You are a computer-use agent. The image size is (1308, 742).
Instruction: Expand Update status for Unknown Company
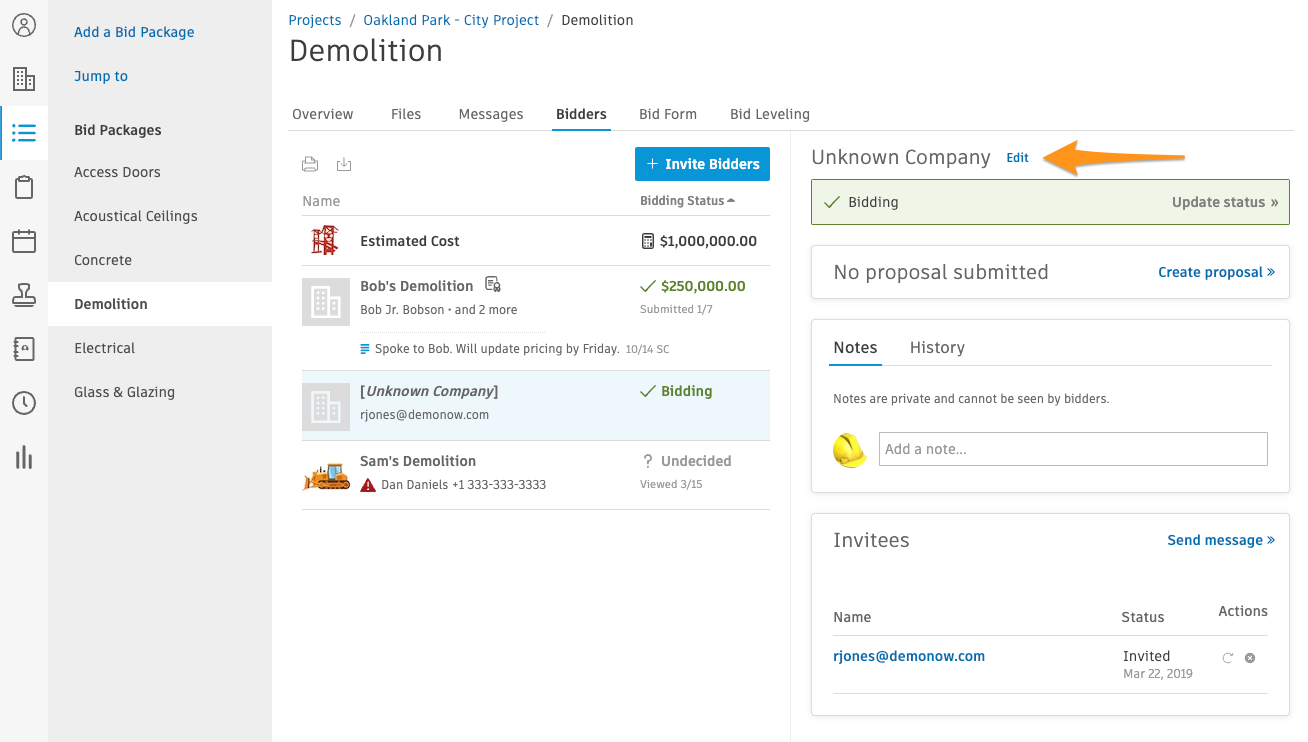[1225, 202]
